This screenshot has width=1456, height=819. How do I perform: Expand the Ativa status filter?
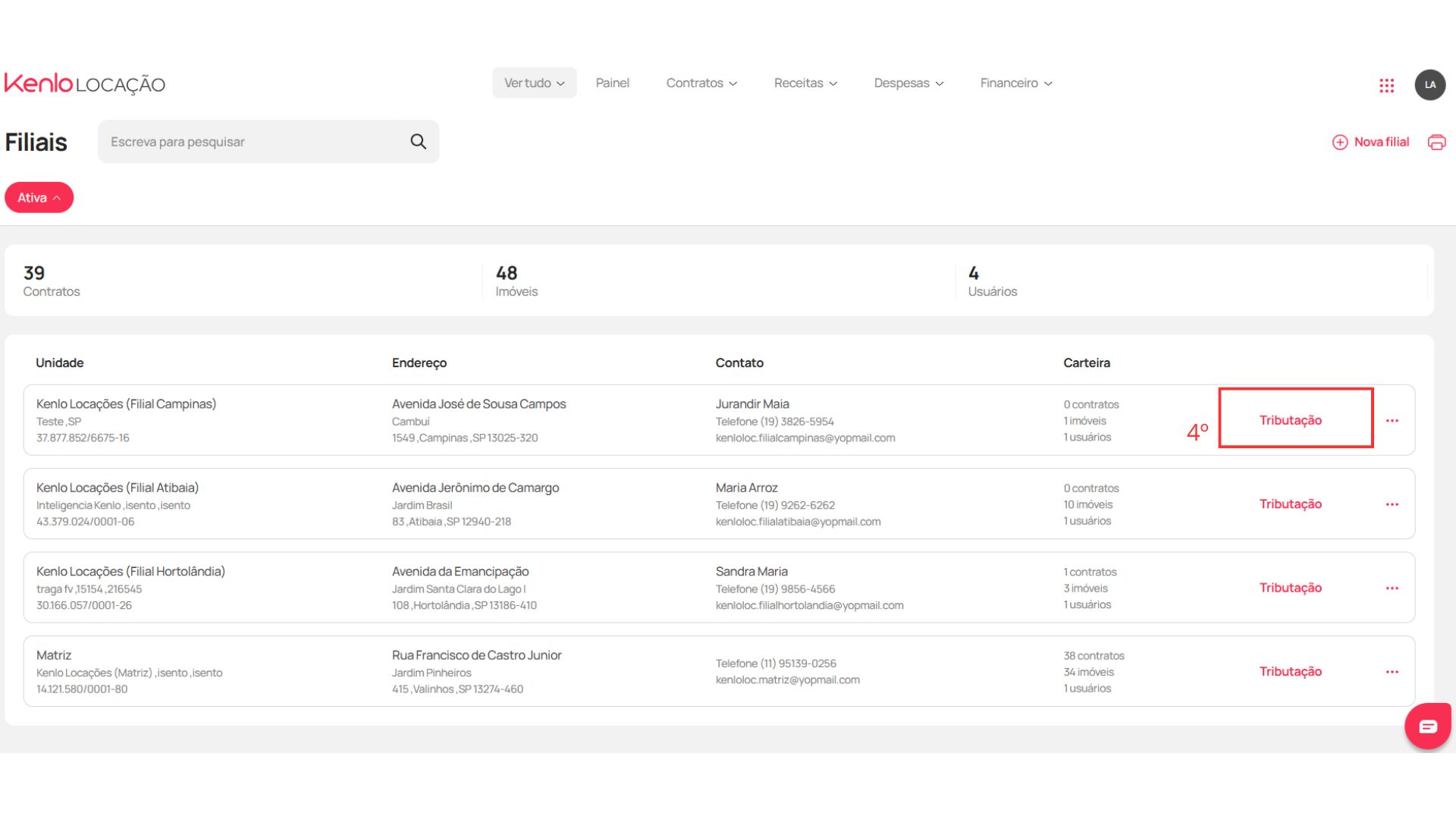point(39,198)
